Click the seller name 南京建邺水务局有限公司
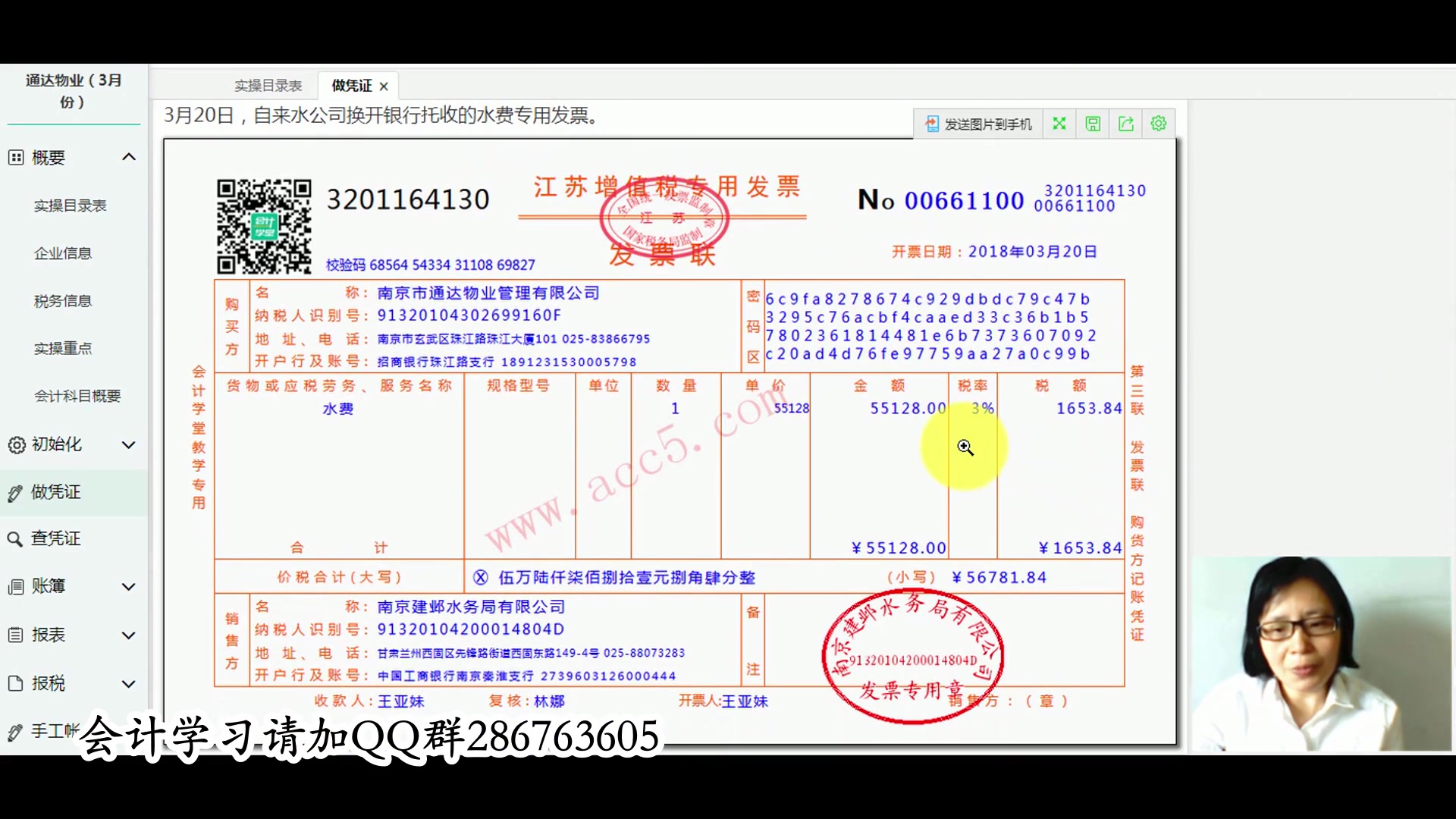The width and height of the screenshot is (1456, 819). [471, 607]
